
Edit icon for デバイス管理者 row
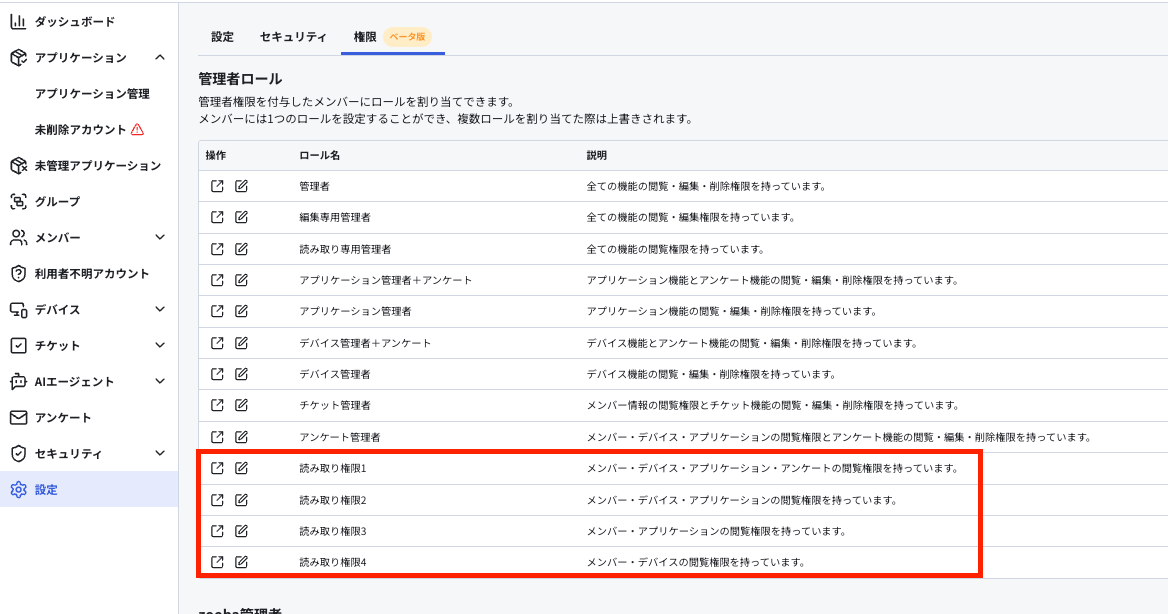click(x=241, y=374)
